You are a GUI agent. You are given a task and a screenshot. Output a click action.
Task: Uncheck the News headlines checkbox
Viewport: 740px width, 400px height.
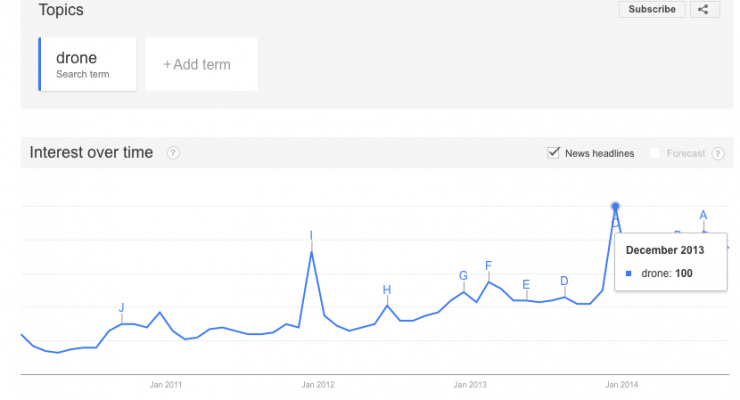(553, 153)
